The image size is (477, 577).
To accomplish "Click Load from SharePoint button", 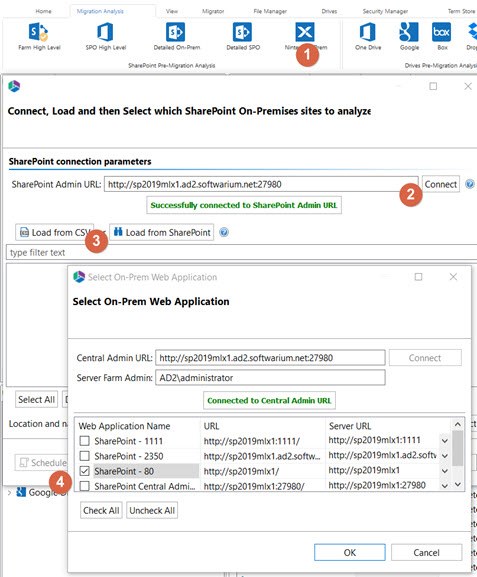I will (x=162, y=232).
